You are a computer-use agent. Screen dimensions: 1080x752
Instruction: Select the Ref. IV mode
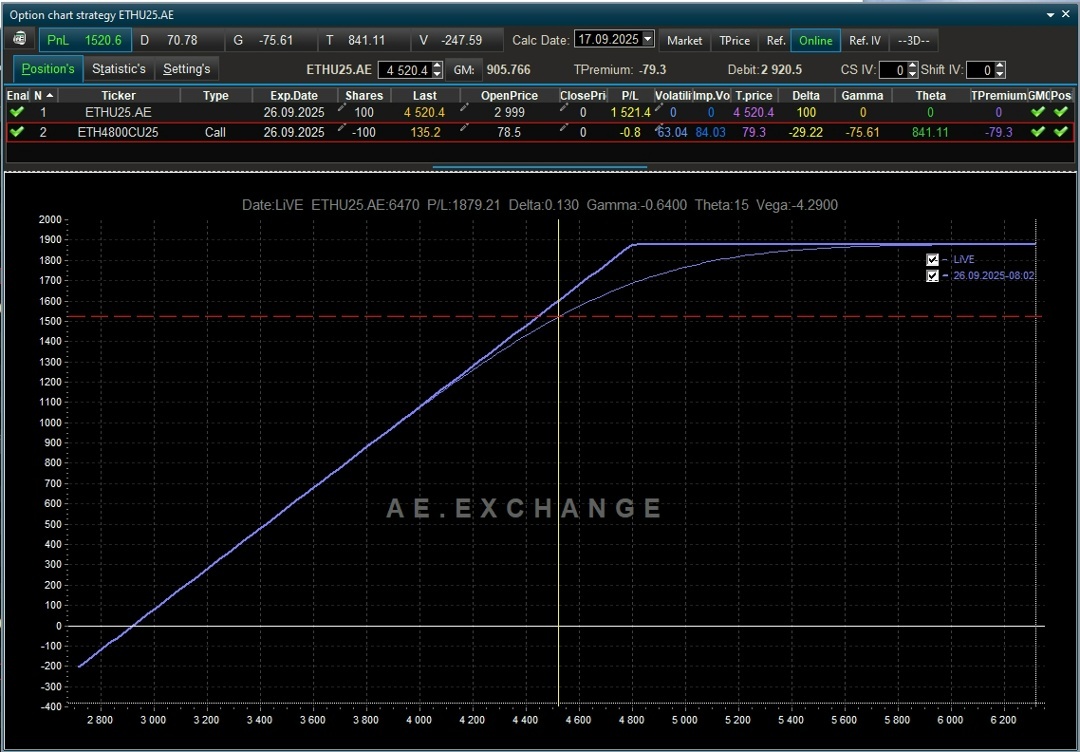[864, 41]
